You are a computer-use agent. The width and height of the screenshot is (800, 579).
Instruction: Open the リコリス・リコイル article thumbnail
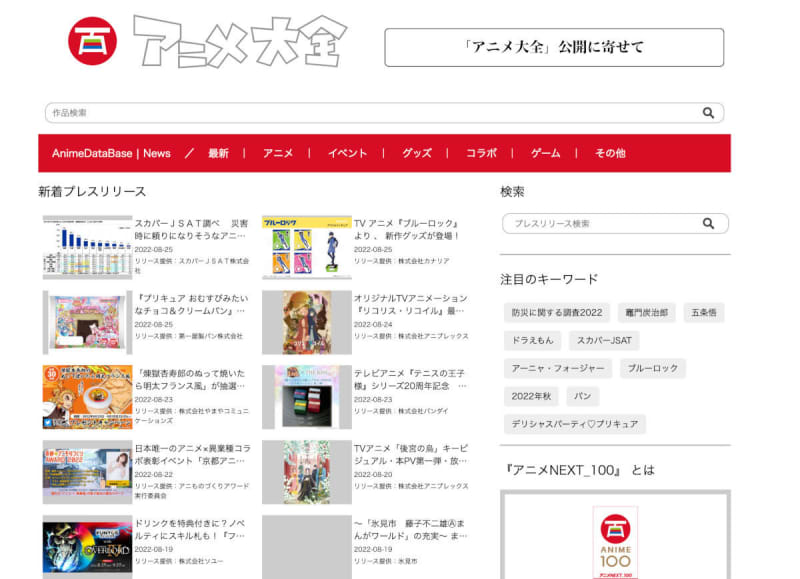point(307,322)
